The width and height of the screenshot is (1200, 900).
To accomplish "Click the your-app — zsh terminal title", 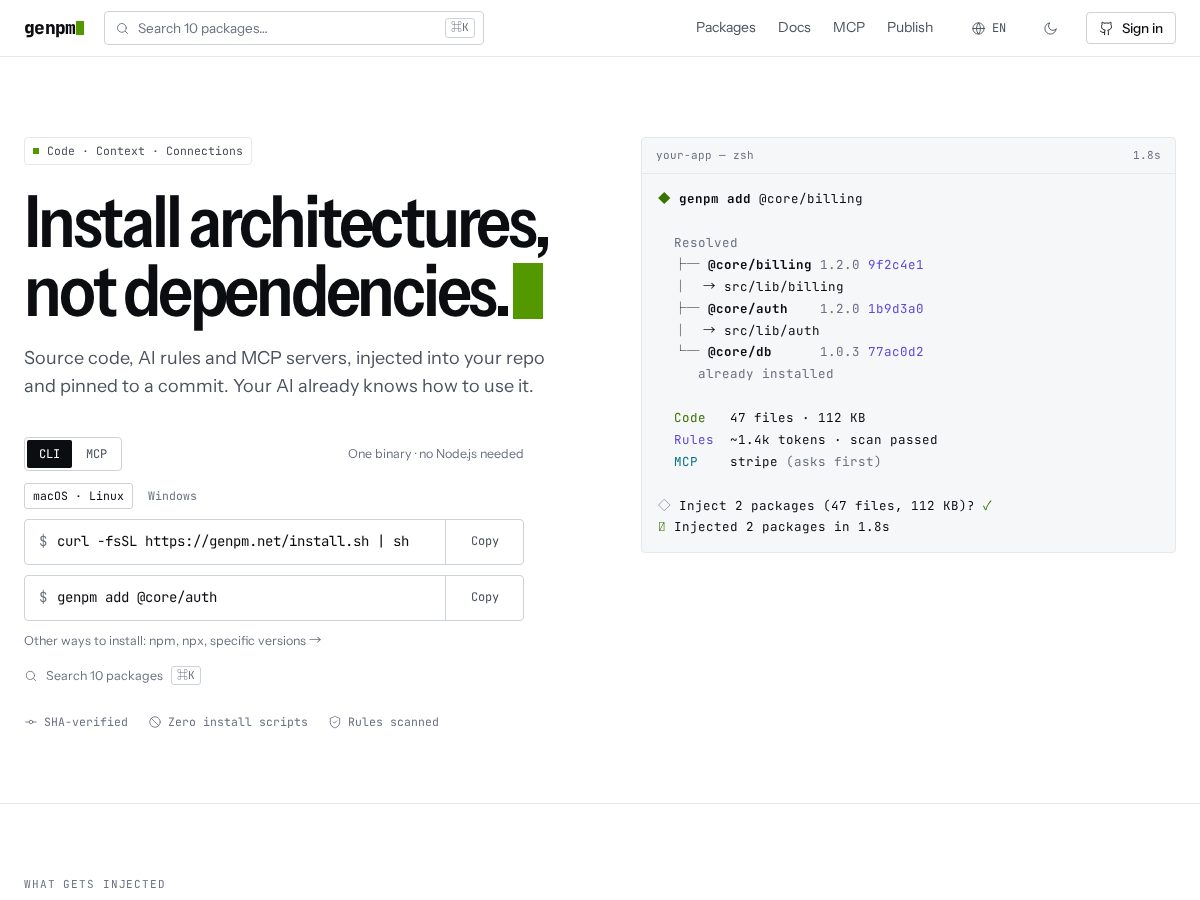I will click(x=705, y=155).
